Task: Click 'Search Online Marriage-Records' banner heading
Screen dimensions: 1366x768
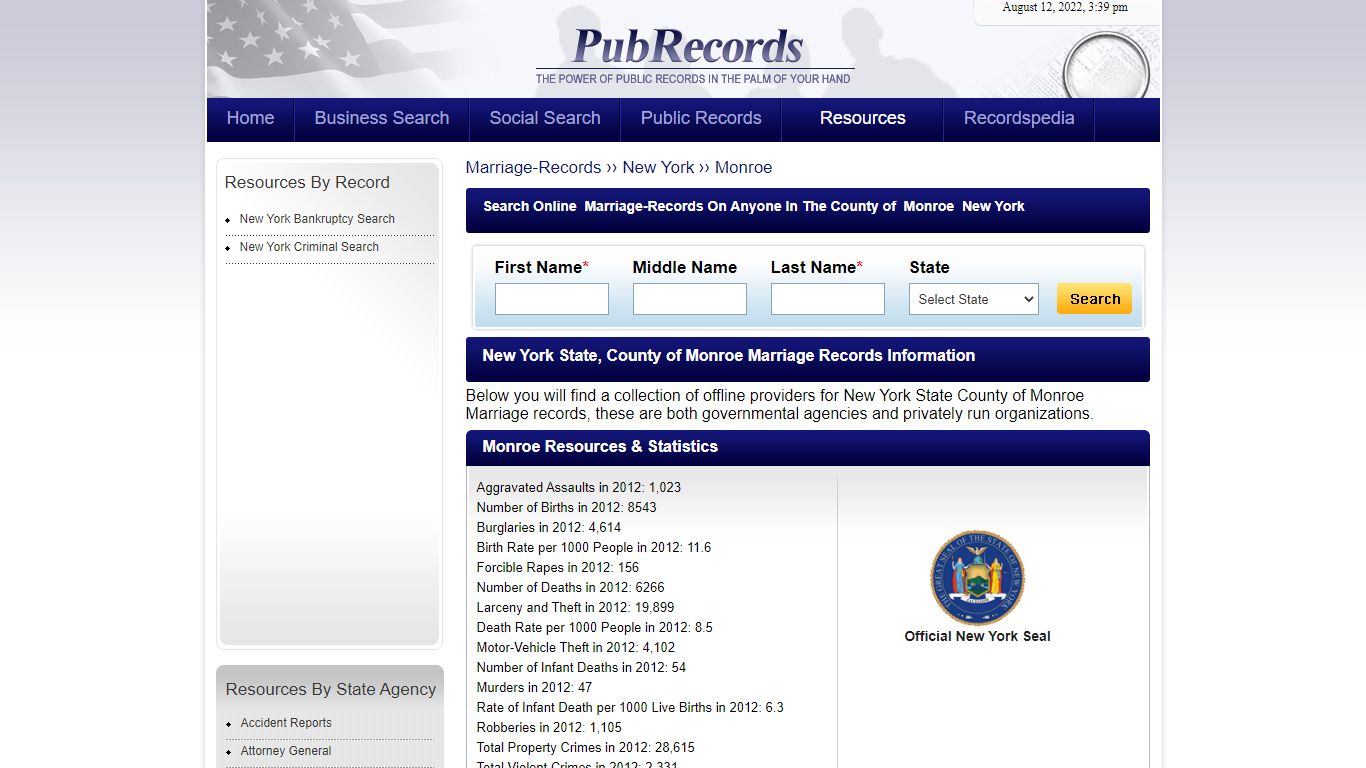Action: 754,206
